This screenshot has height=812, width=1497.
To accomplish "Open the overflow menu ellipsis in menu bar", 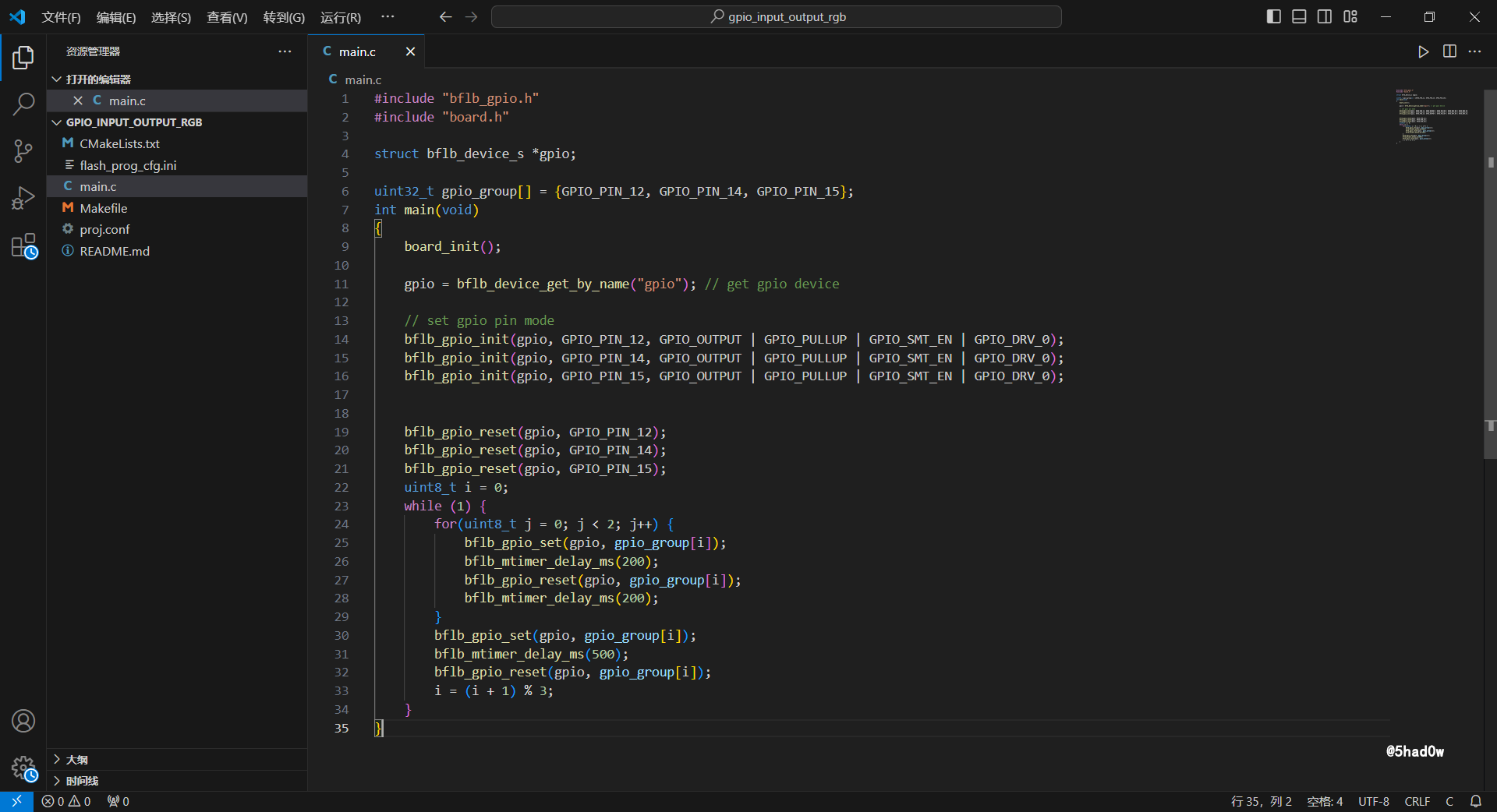I will (388, 17).
